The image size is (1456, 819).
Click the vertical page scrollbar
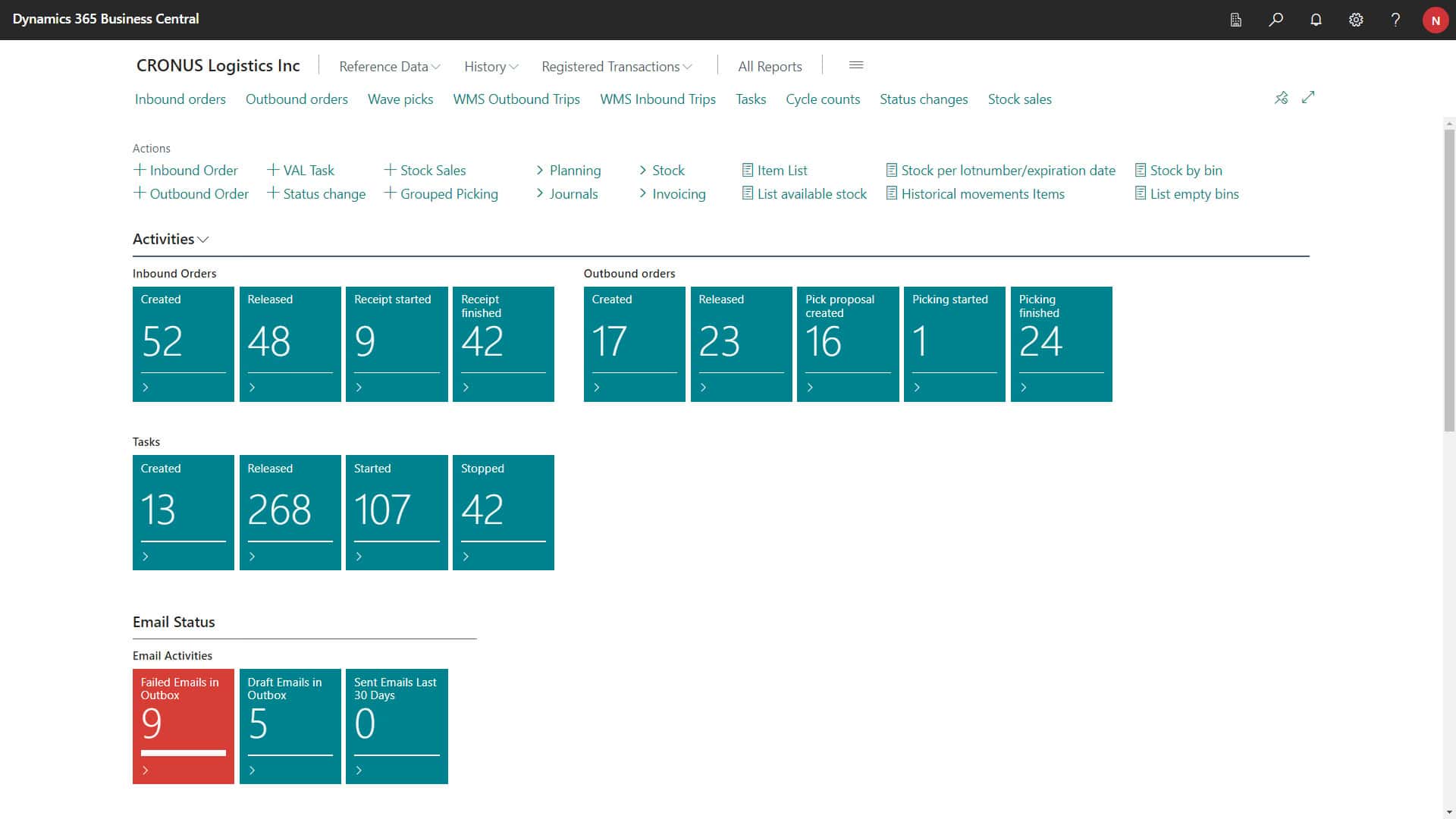(1449, 281)
